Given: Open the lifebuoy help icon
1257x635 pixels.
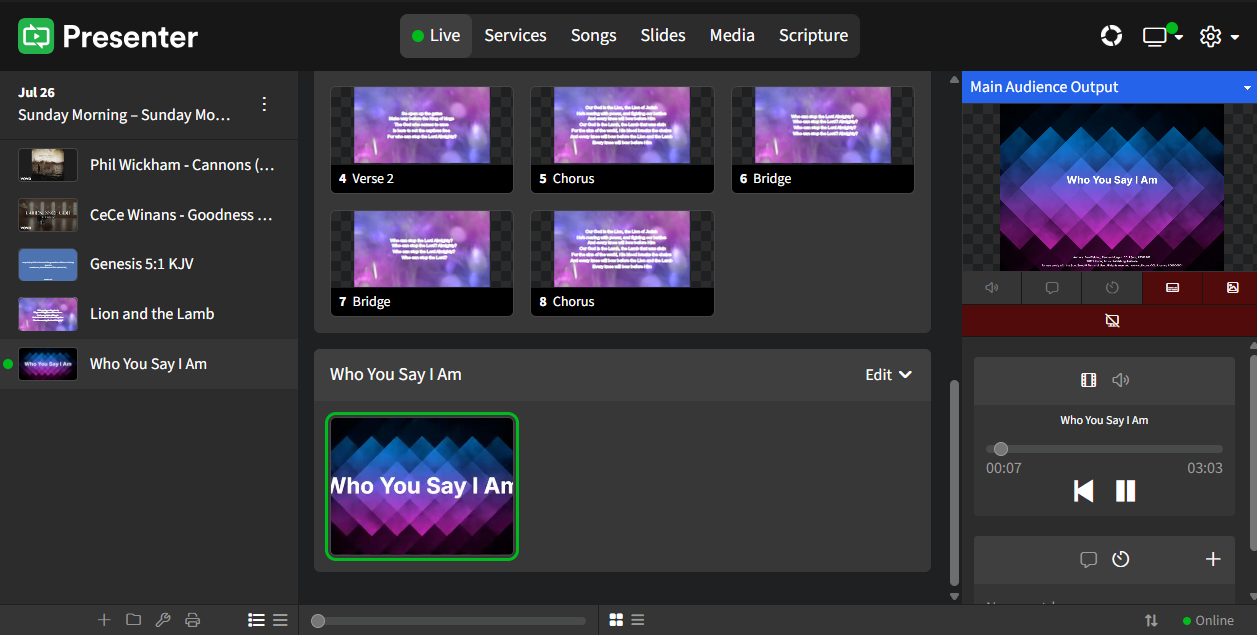Looking at the screenshot, I should pyautogui.click(x=1111, y=36).
